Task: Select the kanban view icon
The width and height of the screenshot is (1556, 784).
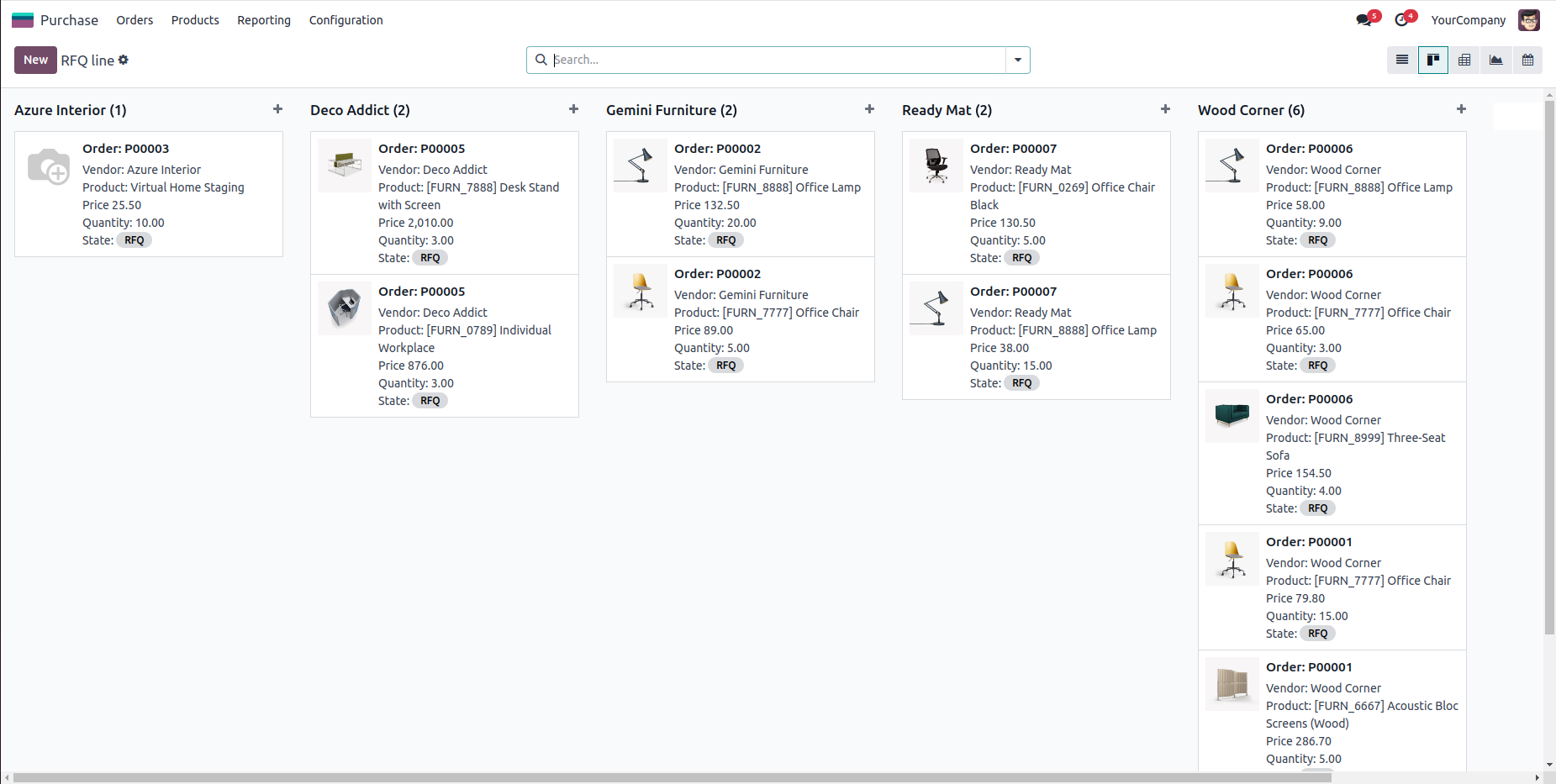Action: coord(1433,60)
